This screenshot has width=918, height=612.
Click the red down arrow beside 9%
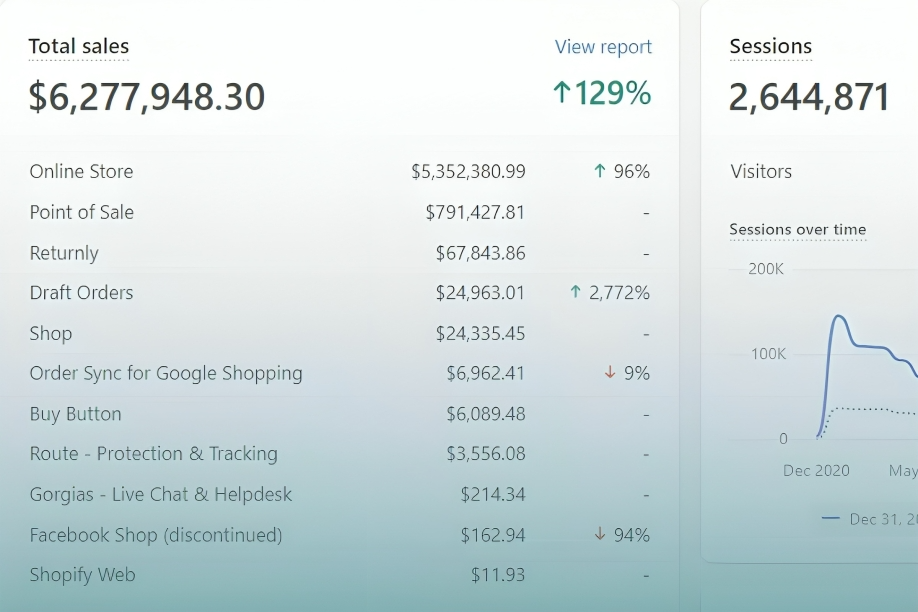(610, 373)
